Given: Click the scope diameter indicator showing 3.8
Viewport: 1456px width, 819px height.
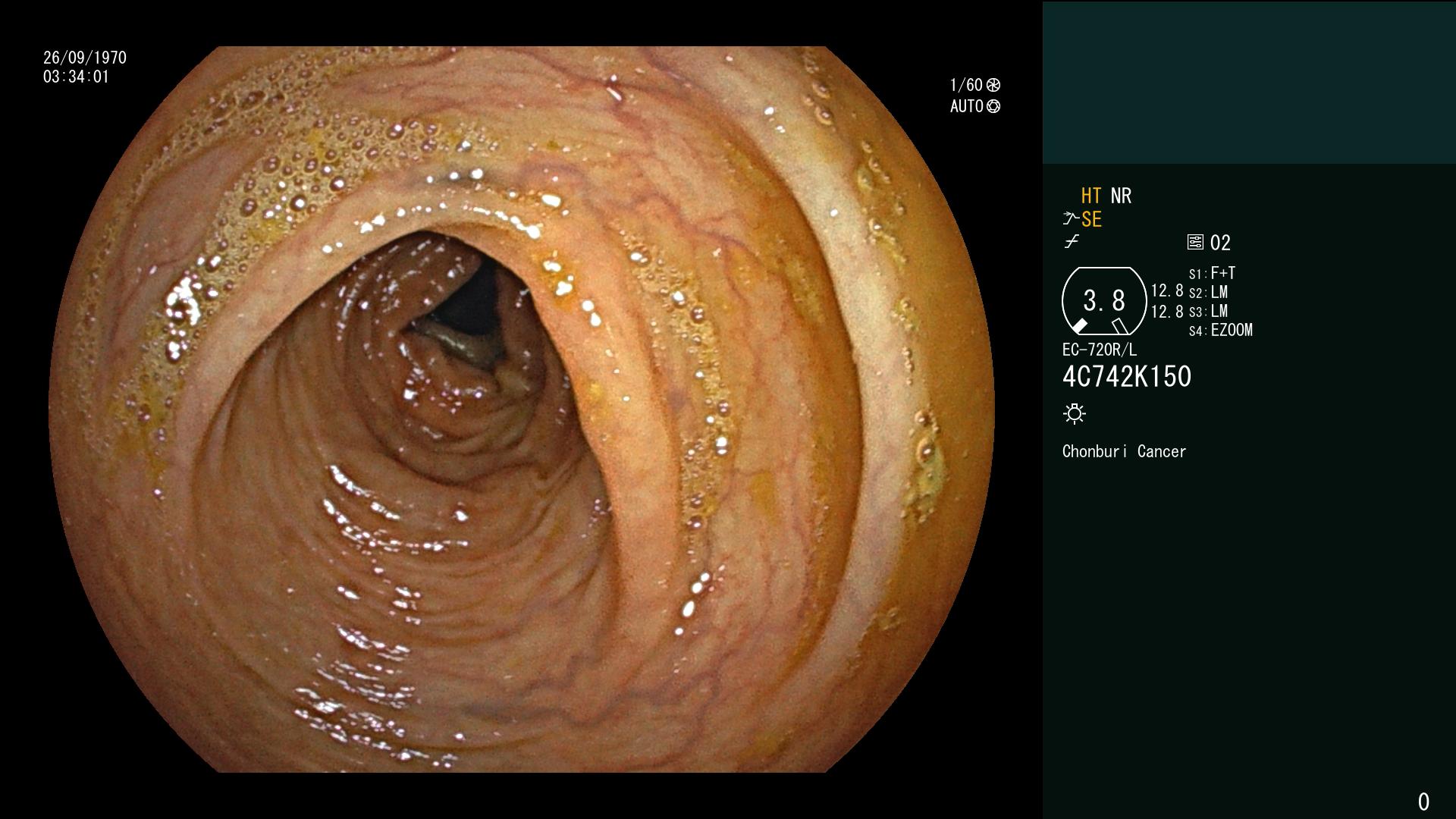Looking at the screenshot, I should [1104, 301].
